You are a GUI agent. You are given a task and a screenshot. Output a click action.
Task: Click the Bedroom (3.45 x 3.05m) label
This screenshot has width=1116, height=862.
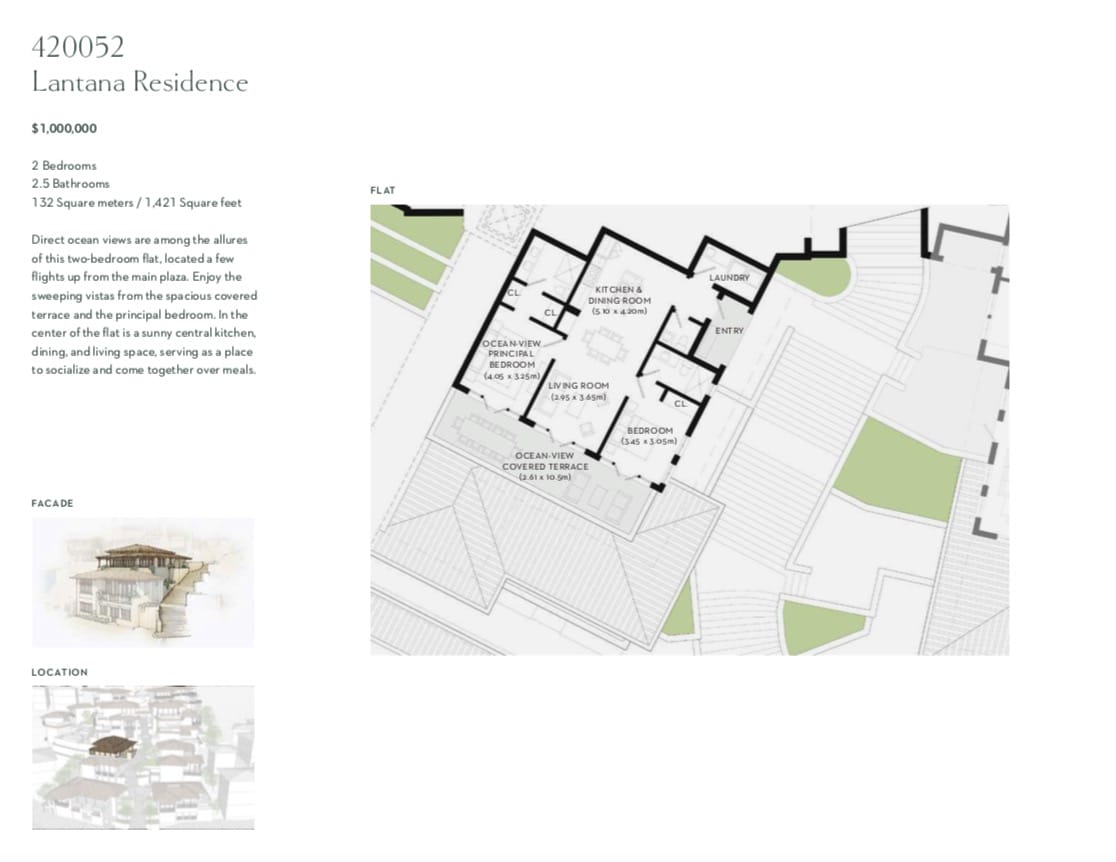[x=649, y=435]
